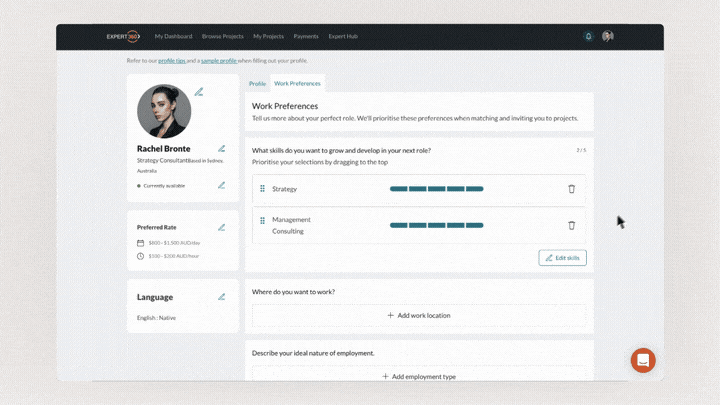Click the Strategy skill label

tap(285, 189)
